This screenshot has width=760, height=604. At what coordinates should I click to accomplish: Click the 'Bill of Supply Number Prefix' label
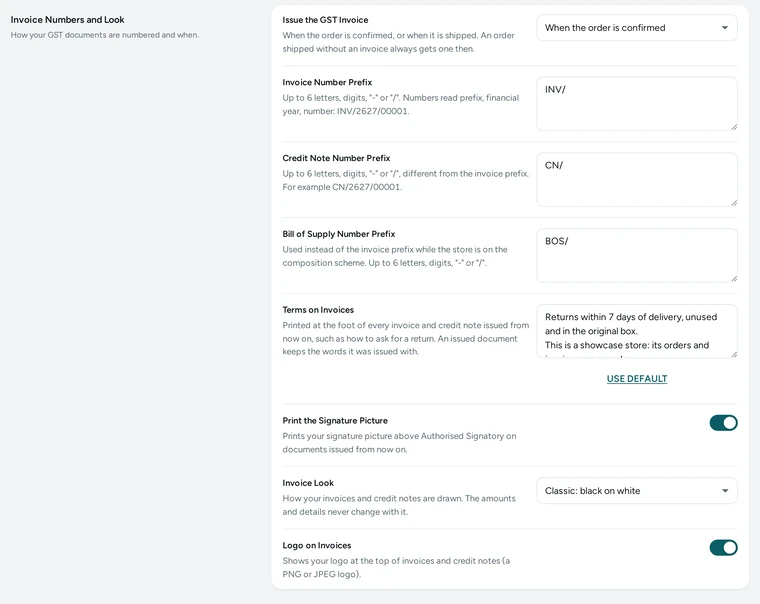tap(339, 234)
